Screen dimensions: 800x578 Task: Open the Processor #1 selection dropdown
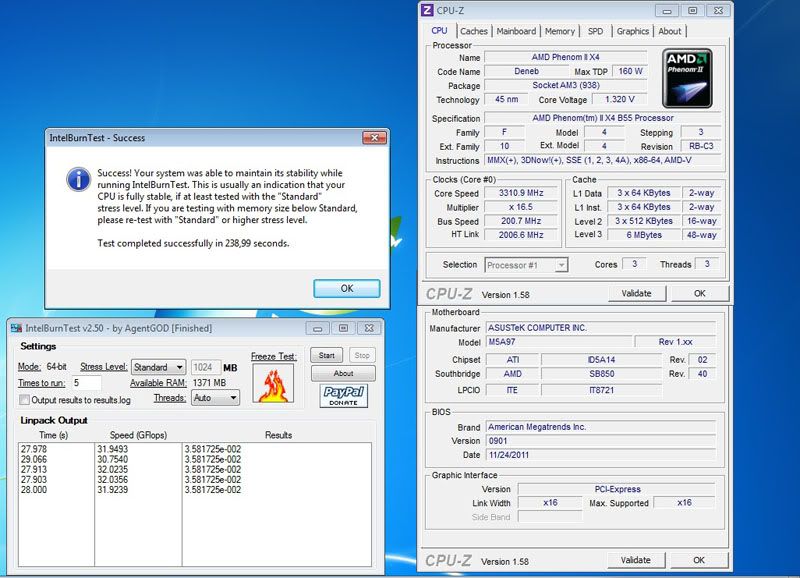[526, 265]
